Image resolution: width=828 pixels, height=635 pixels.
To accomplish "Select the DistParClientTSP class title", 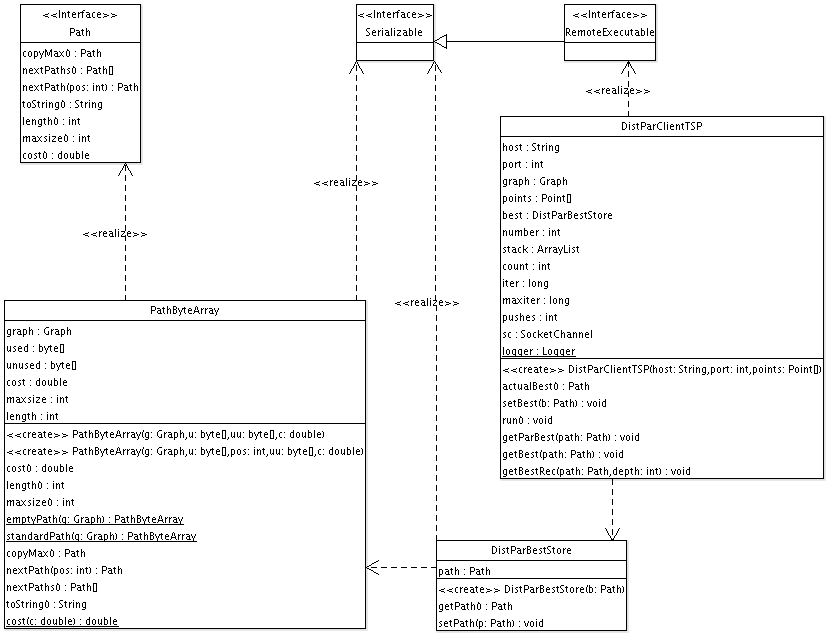I will [662, 127].
